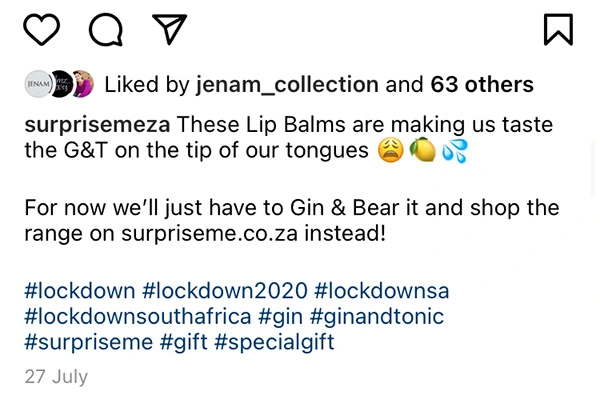Open the surprisemeza profile username

pos(98,127)
